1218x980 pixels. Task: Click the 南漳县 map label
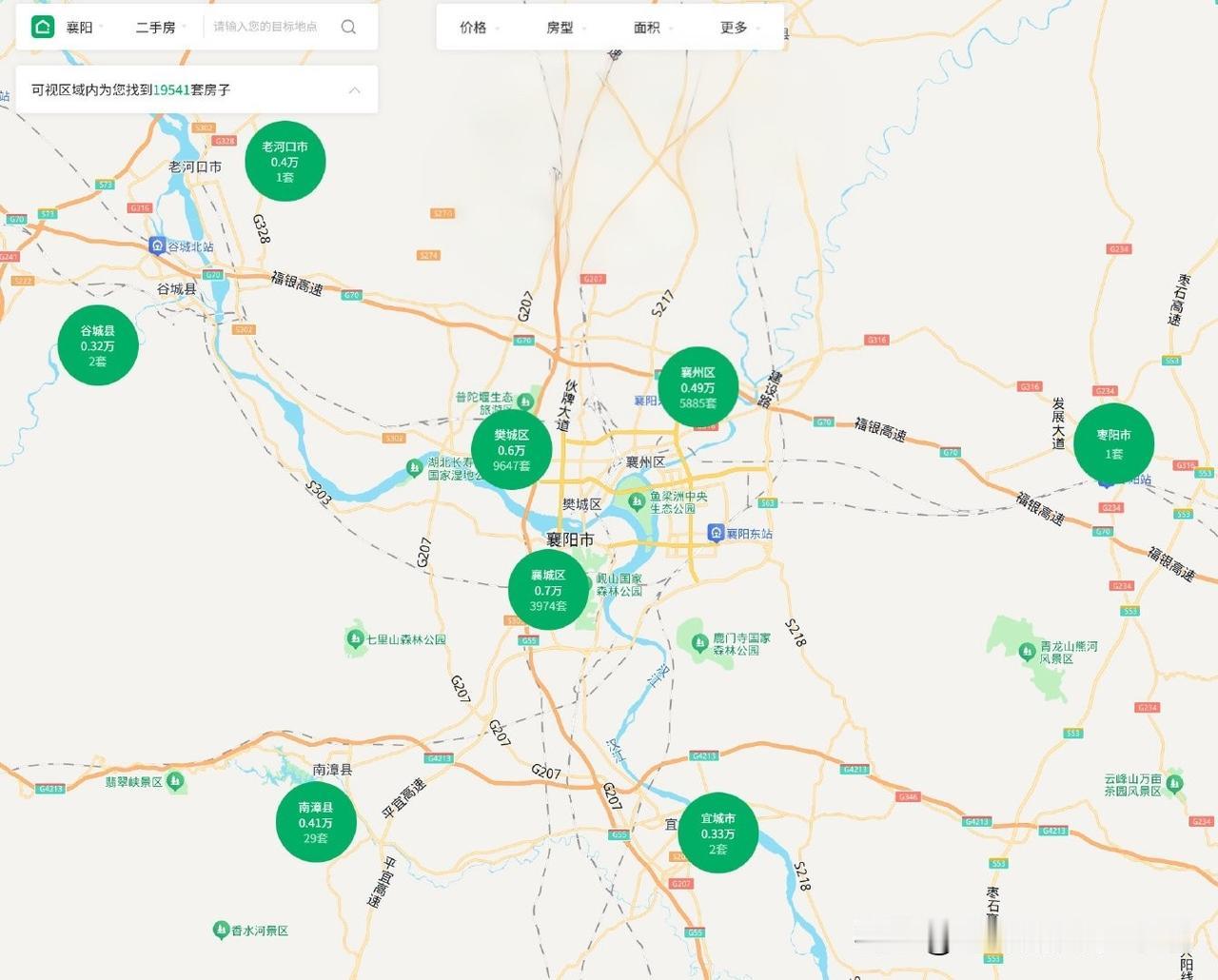click(332, 769)
